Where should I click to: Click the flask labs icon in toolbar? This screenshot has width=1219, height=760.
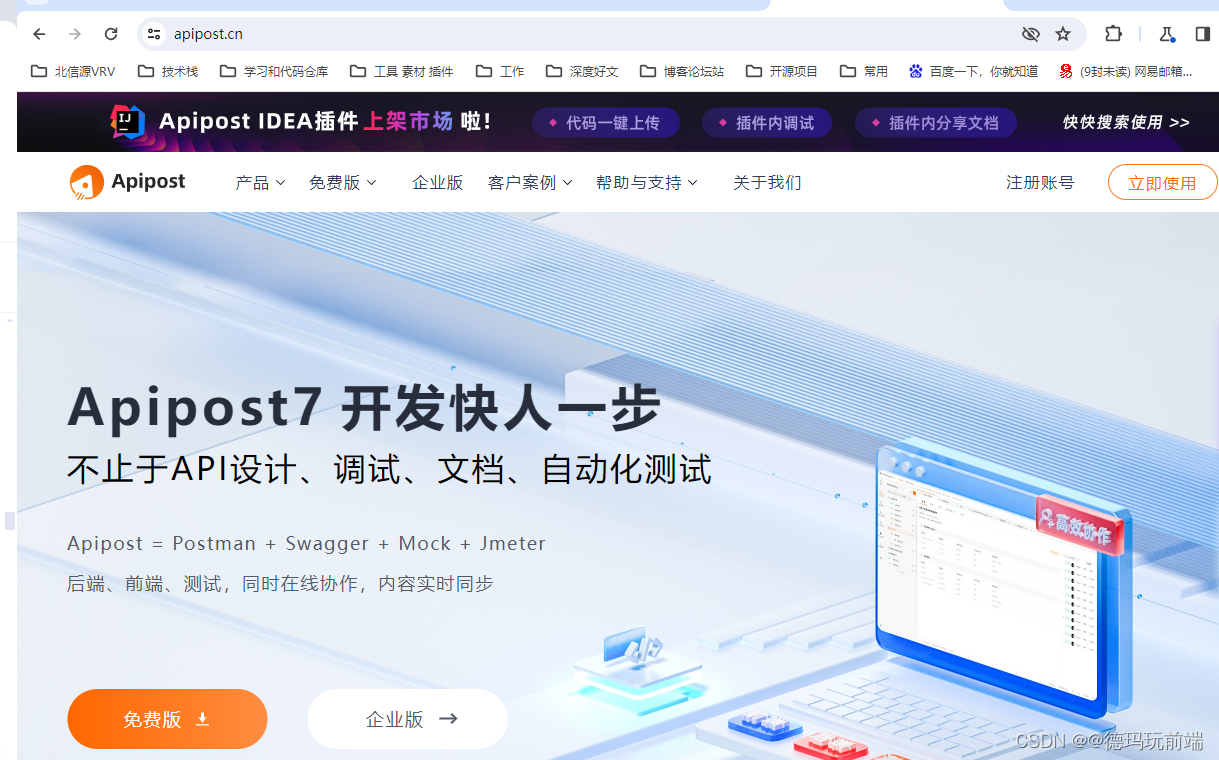pyautogui.click(x=1166, y=34)
